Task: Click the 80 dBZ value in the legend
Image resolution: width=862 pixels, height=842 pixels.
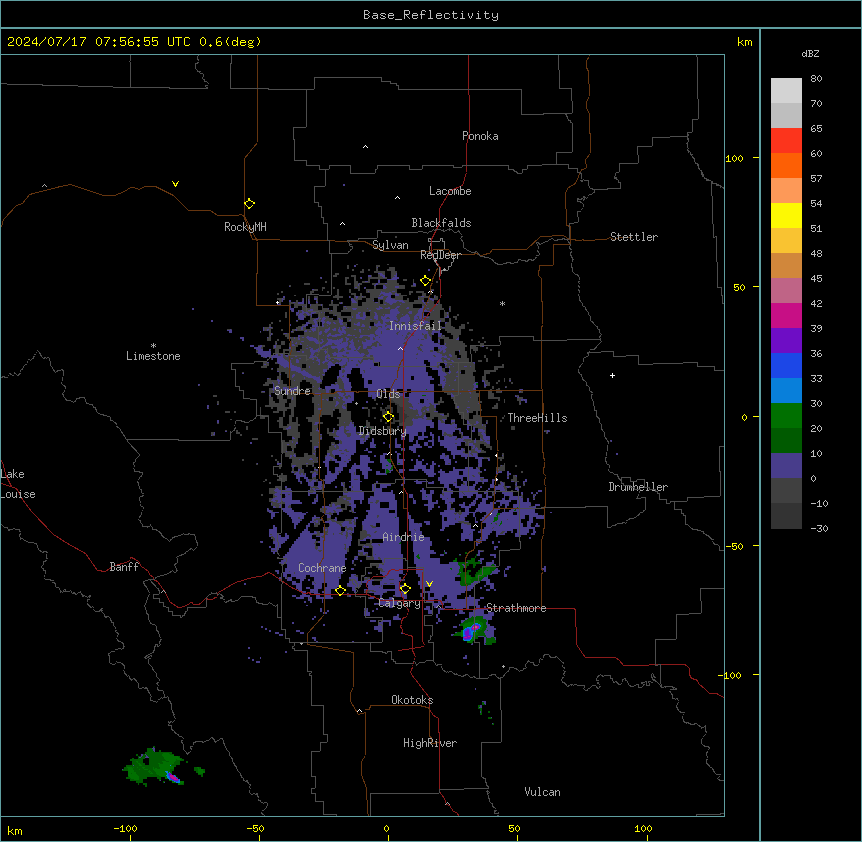Action: click(x=816, y=79)
